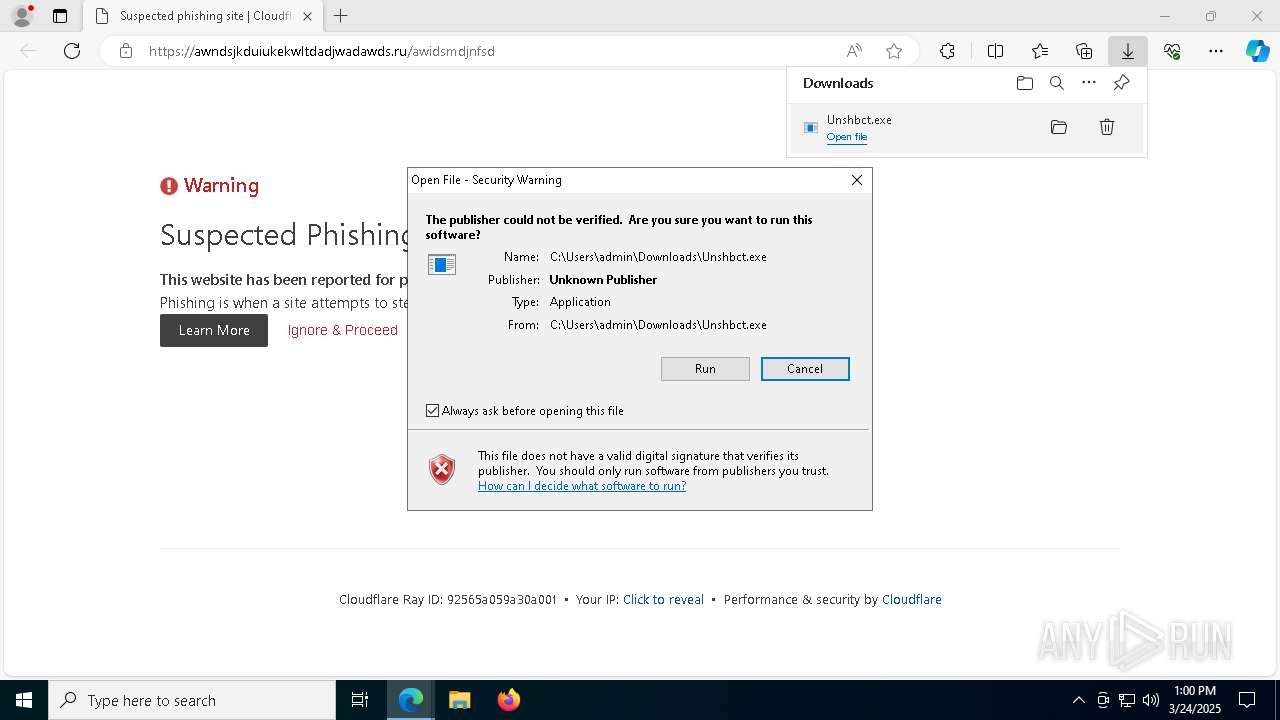
Task: Uncheck Always ask before opening this file
Action: click(x=433, y=411)
